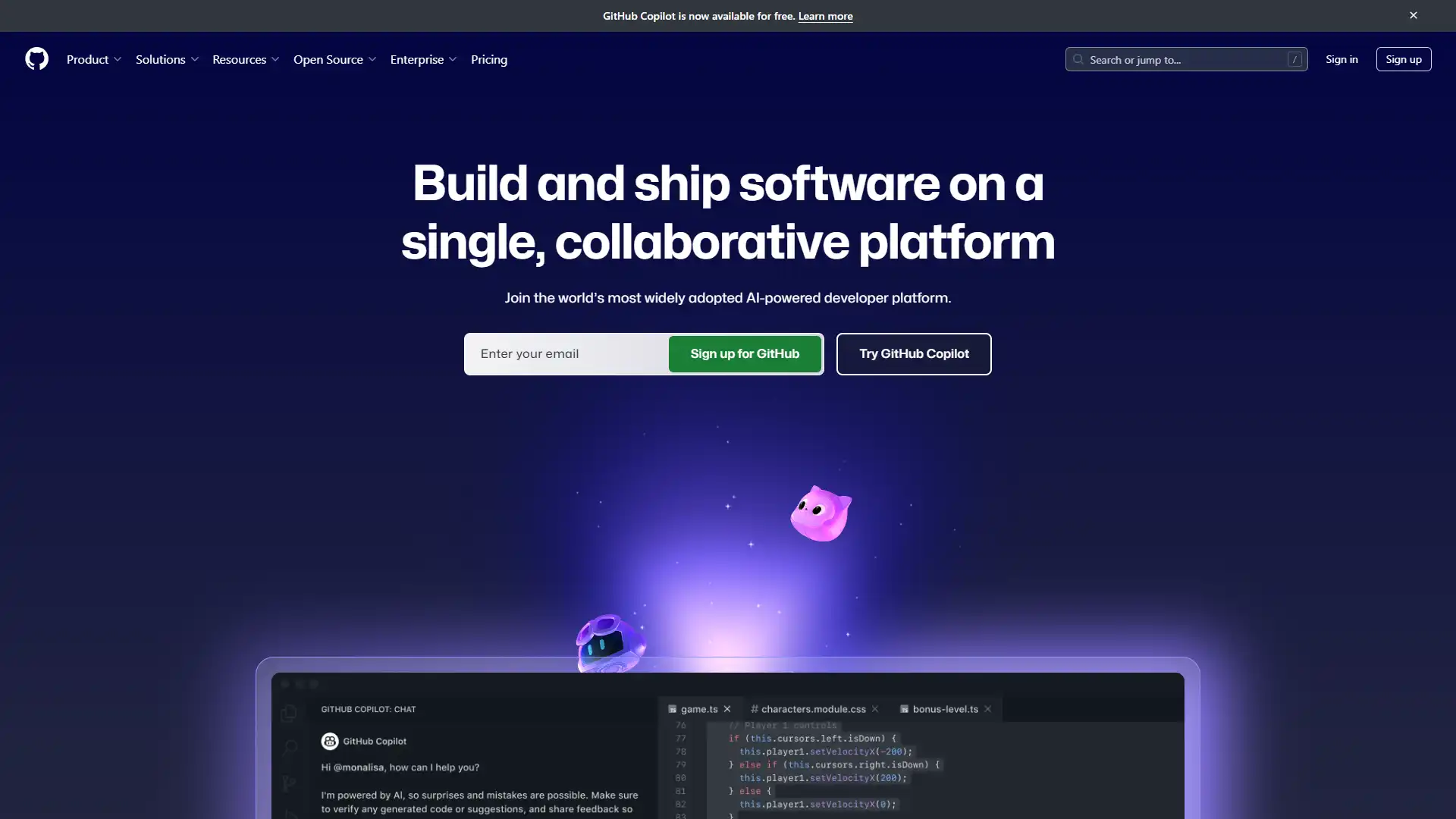Screen dimensions: 1456x819
Task: Close the bonus-level.ts tab
Action: [989, 709]
